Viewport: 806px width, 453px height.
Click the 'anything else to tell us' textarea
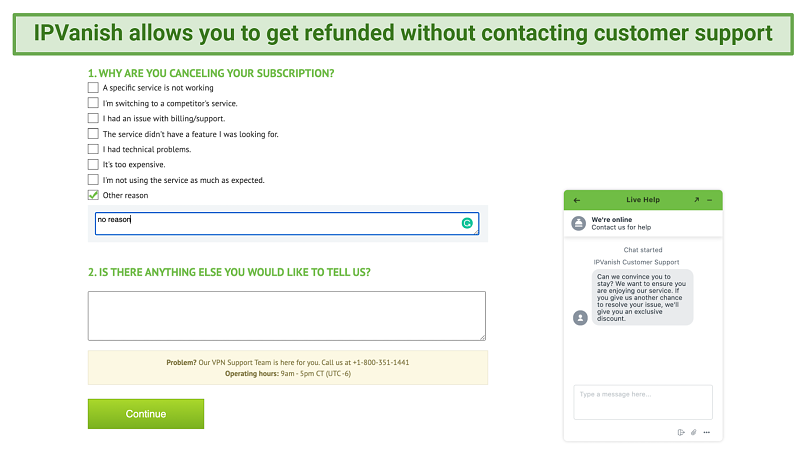pos(287,316)
